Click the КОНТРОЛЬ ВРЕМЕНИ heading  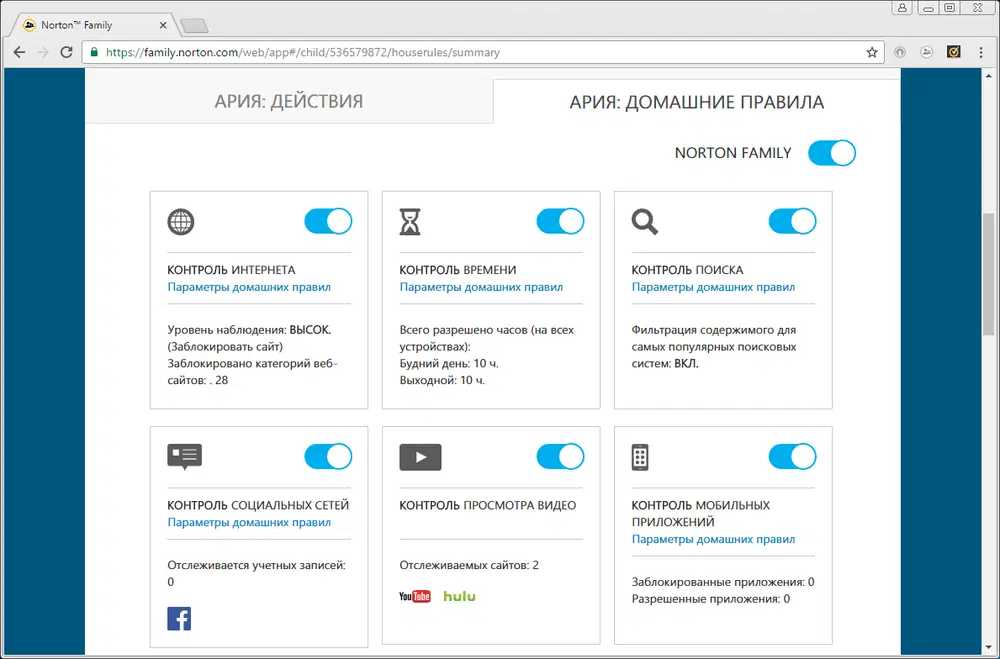pyautogui.click(x=458, y=270)
